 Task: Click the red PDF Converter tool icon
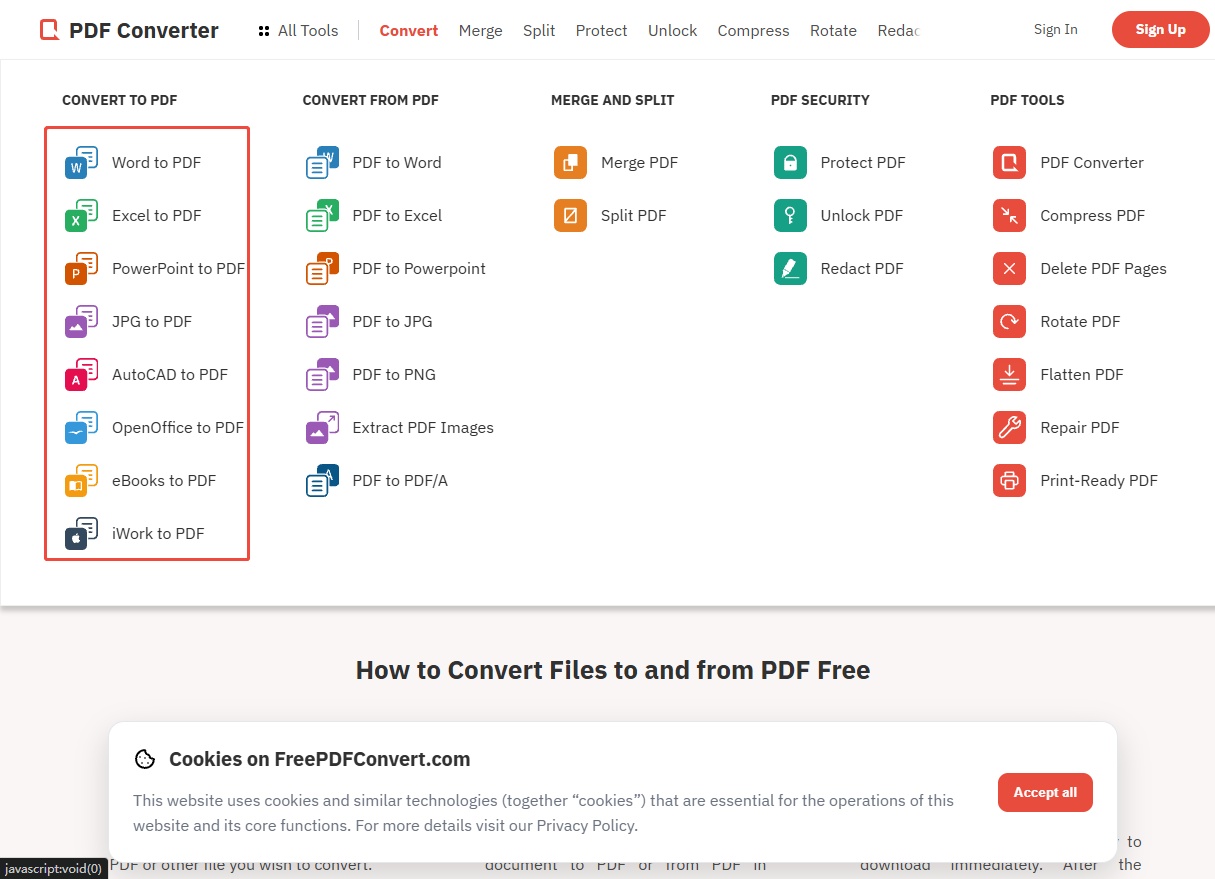tap(1009, 162)
